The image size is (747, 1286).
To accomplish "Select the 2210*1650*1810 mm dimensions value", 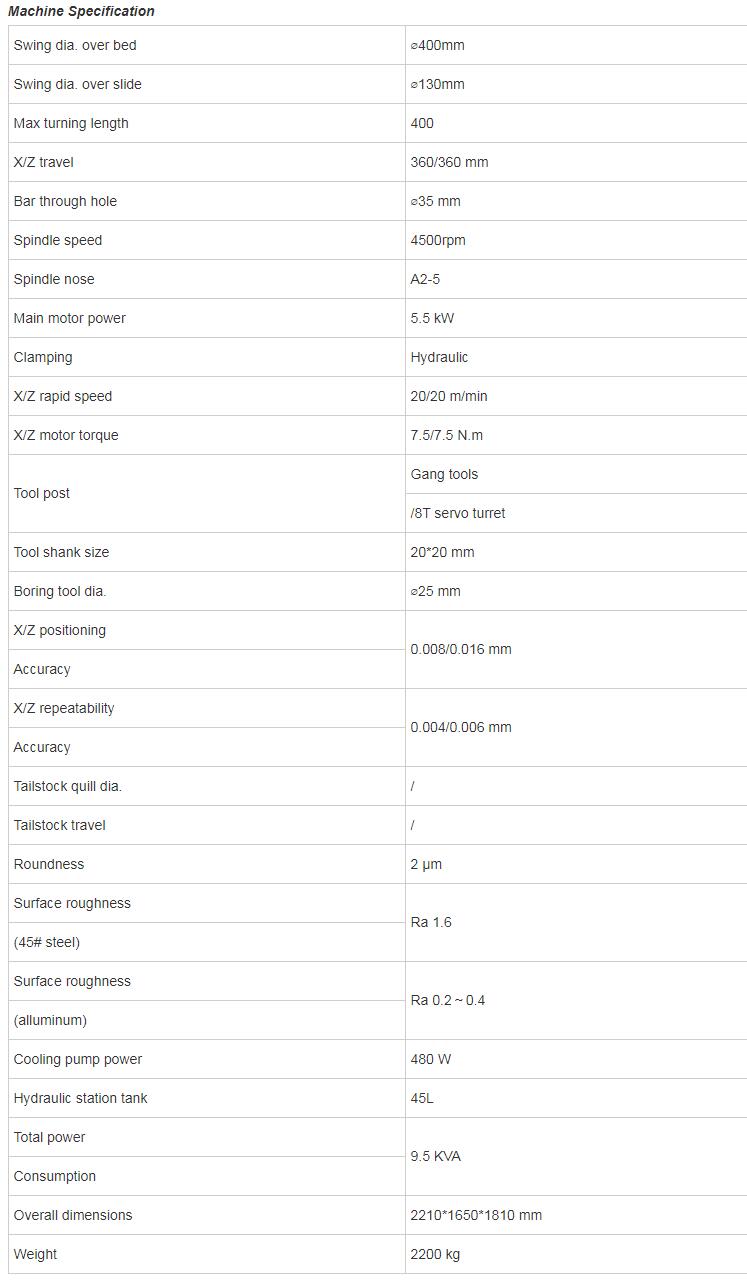I will 476,1215.
